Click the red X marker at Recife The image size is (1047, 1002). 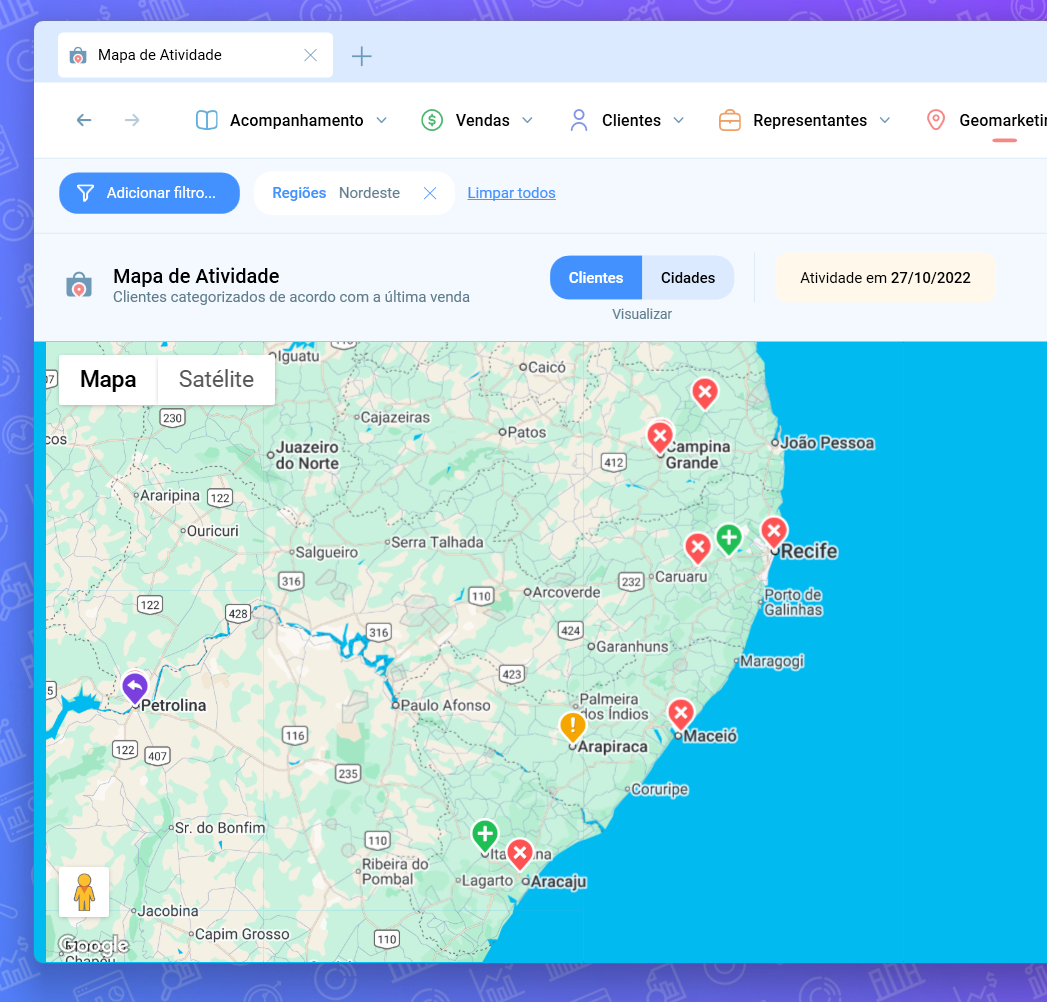pyautogui.click(x=774, y=533)
